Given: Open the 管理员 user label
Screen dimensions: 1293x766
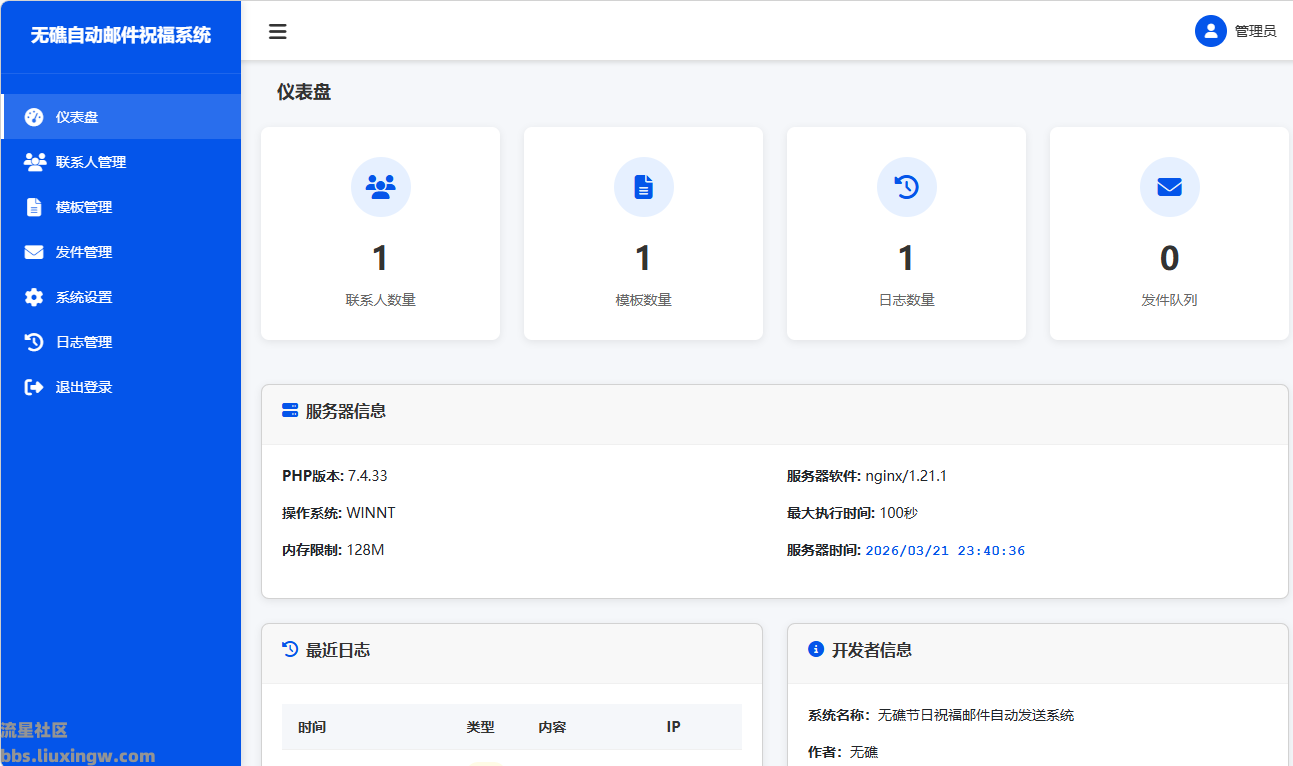Looking at the screenshot, I should tap(1255, 31).
